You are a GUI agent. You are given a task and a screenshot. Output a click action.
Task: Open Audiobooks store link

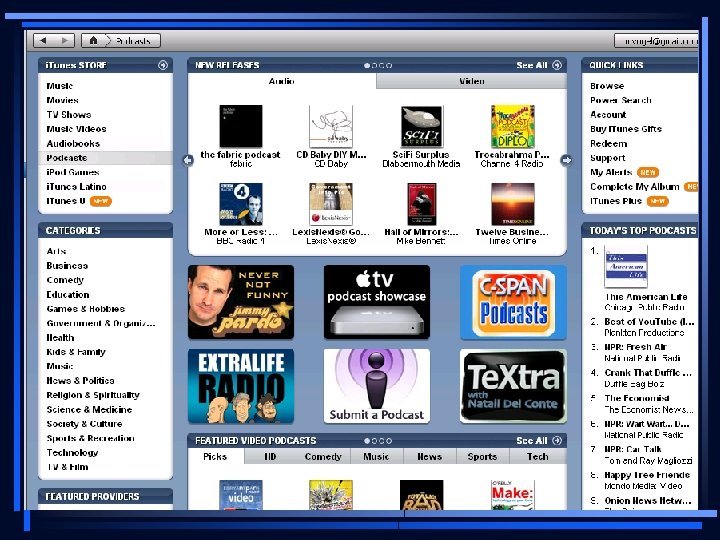click(x=73, y=144)
